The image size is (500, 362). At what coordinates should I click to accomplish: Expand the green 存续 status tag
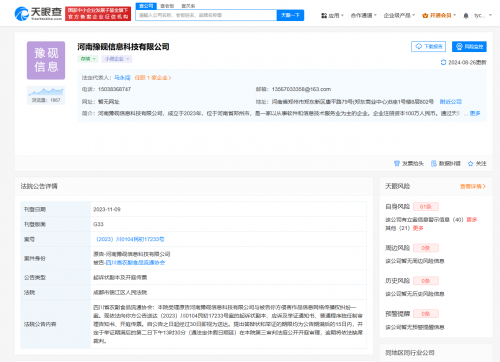pos(87,59)
